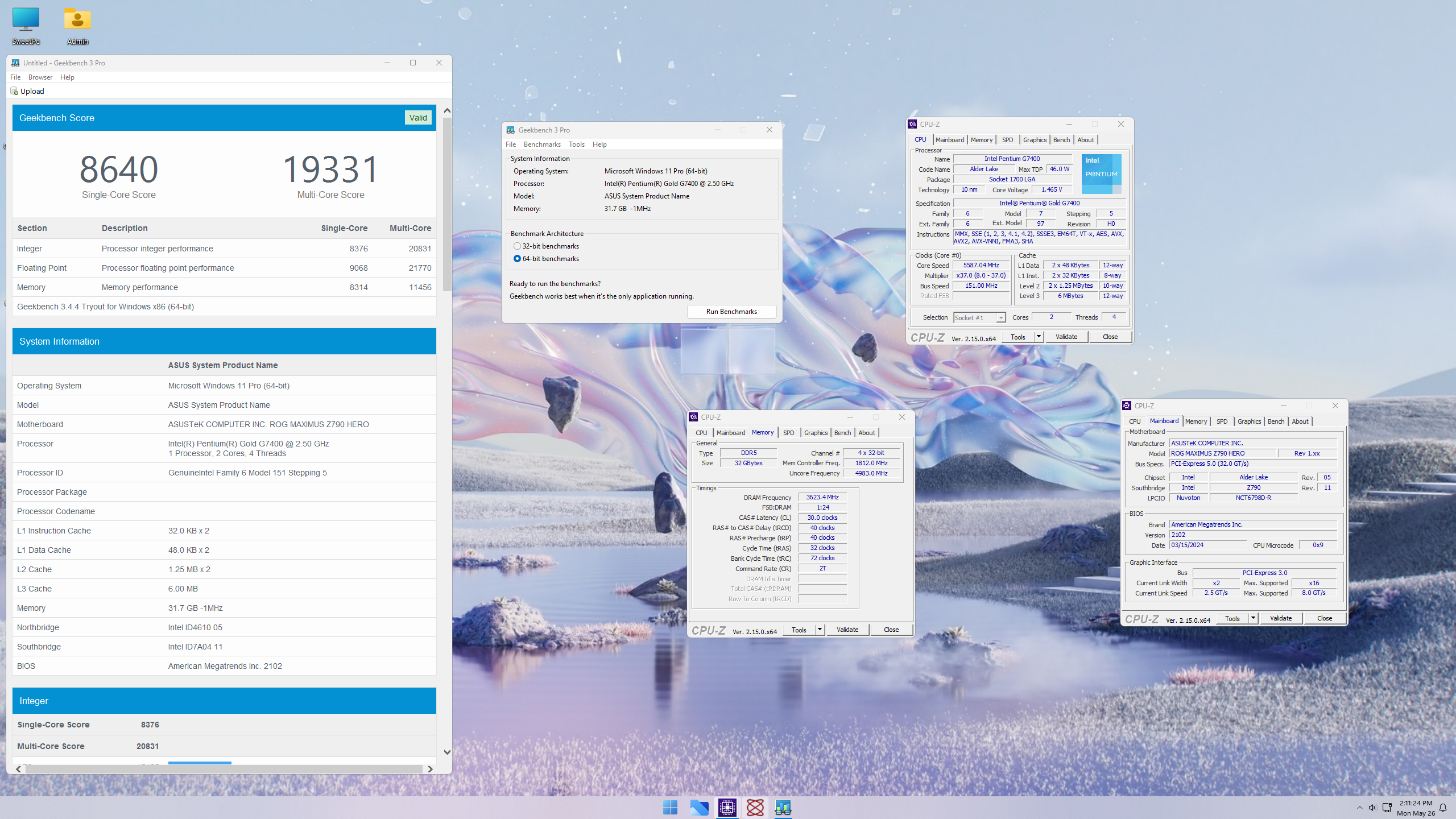Screen dimensions: 1456x819
Task: Click the Floating Point results row
Action: click(224, 268)
